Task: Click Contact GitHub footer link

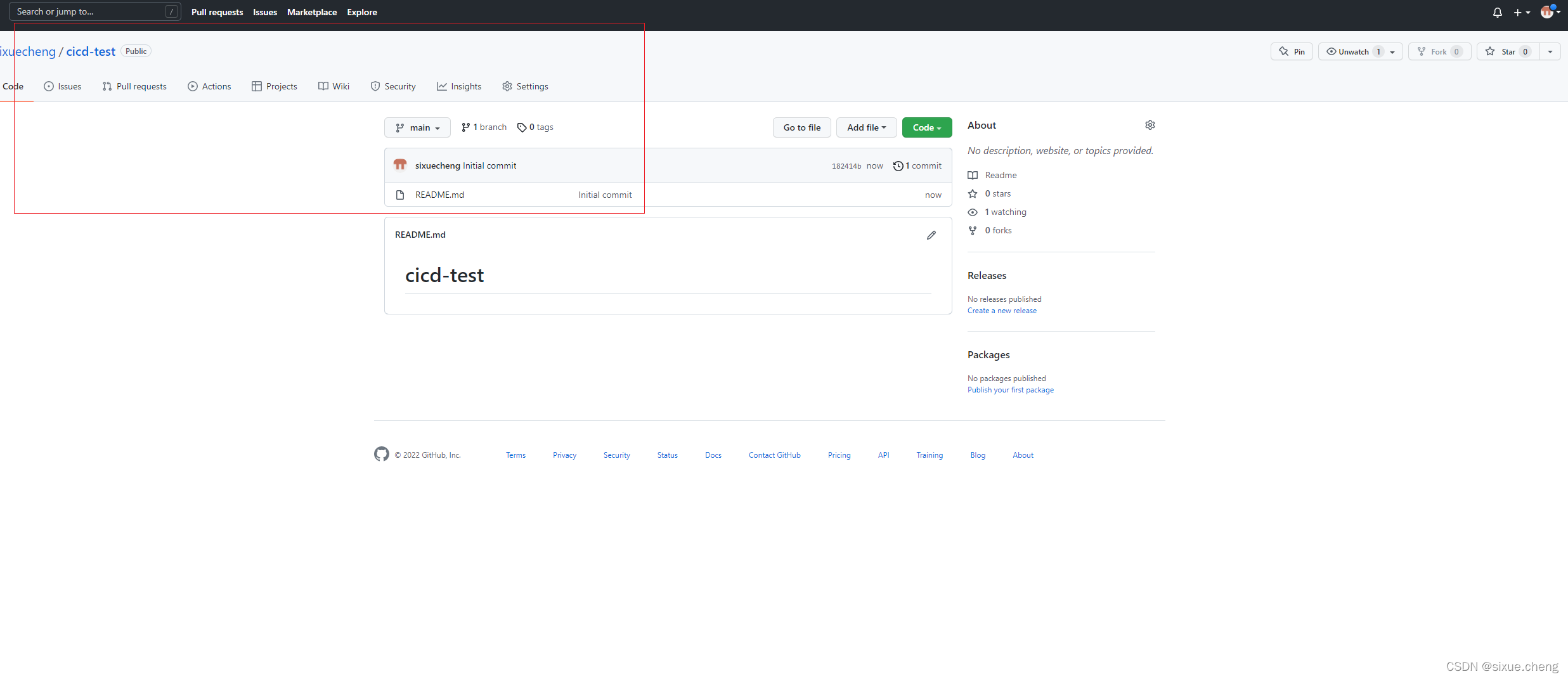Action: pyautogui.click(x=774, y=455)
